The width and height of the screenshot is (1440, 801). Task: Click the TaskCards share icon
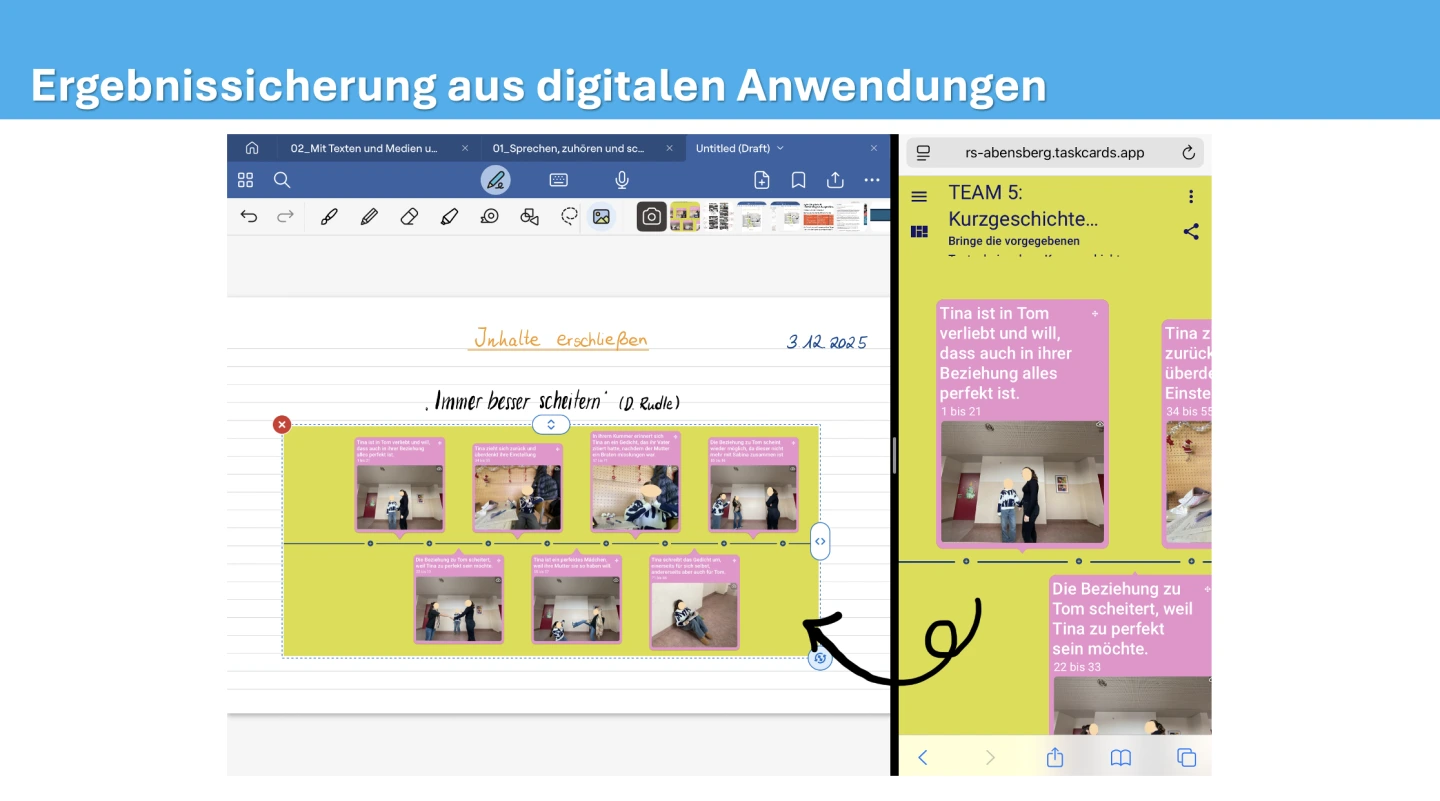pos(1190,232)
